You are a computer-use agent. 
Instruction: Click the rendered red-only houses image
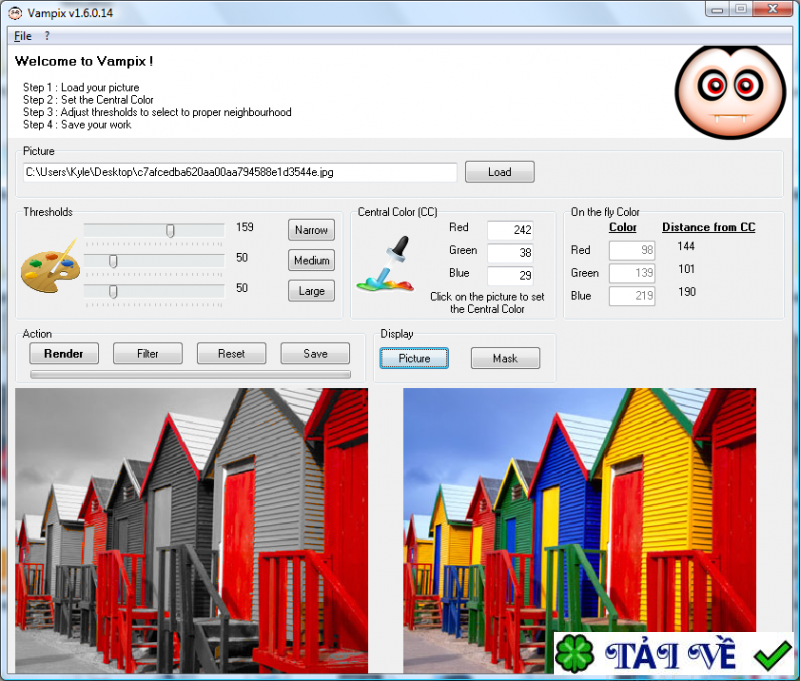[x=191, y=531]
